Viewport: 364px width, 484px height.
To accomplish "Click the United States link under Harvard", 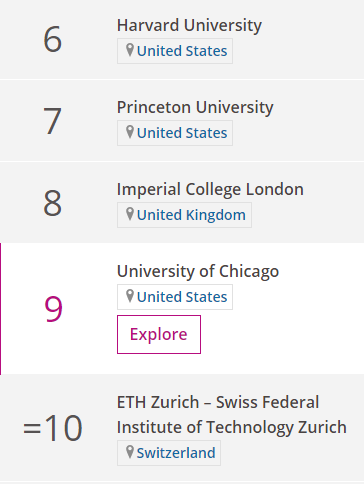I will pos(182,51).
